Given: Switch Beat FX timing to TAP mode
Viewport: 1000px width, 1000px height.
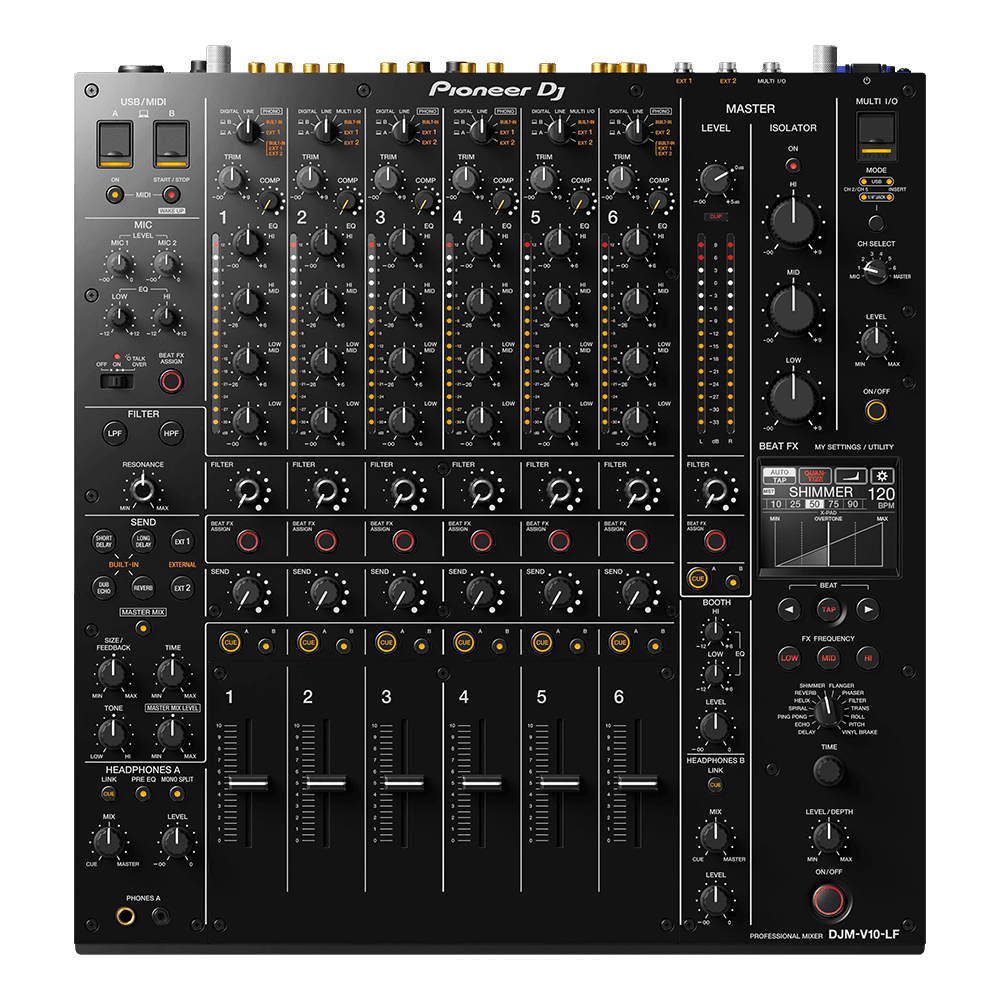Looking at the screenshot, I should (781, 480).
